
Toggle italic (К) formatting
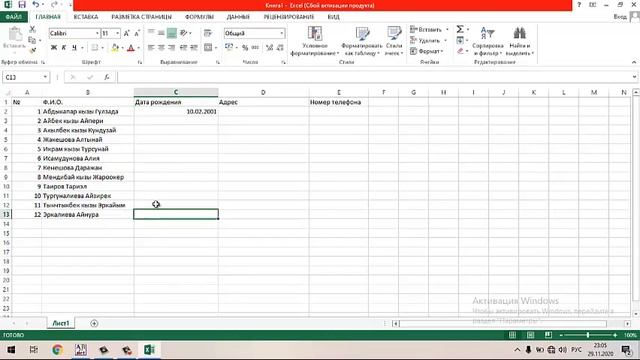tap(64, 48)
